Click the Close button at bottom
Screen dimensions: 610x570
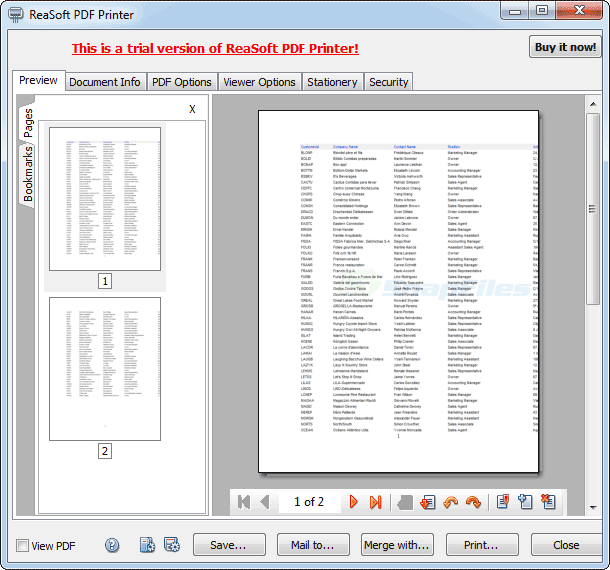566,545
